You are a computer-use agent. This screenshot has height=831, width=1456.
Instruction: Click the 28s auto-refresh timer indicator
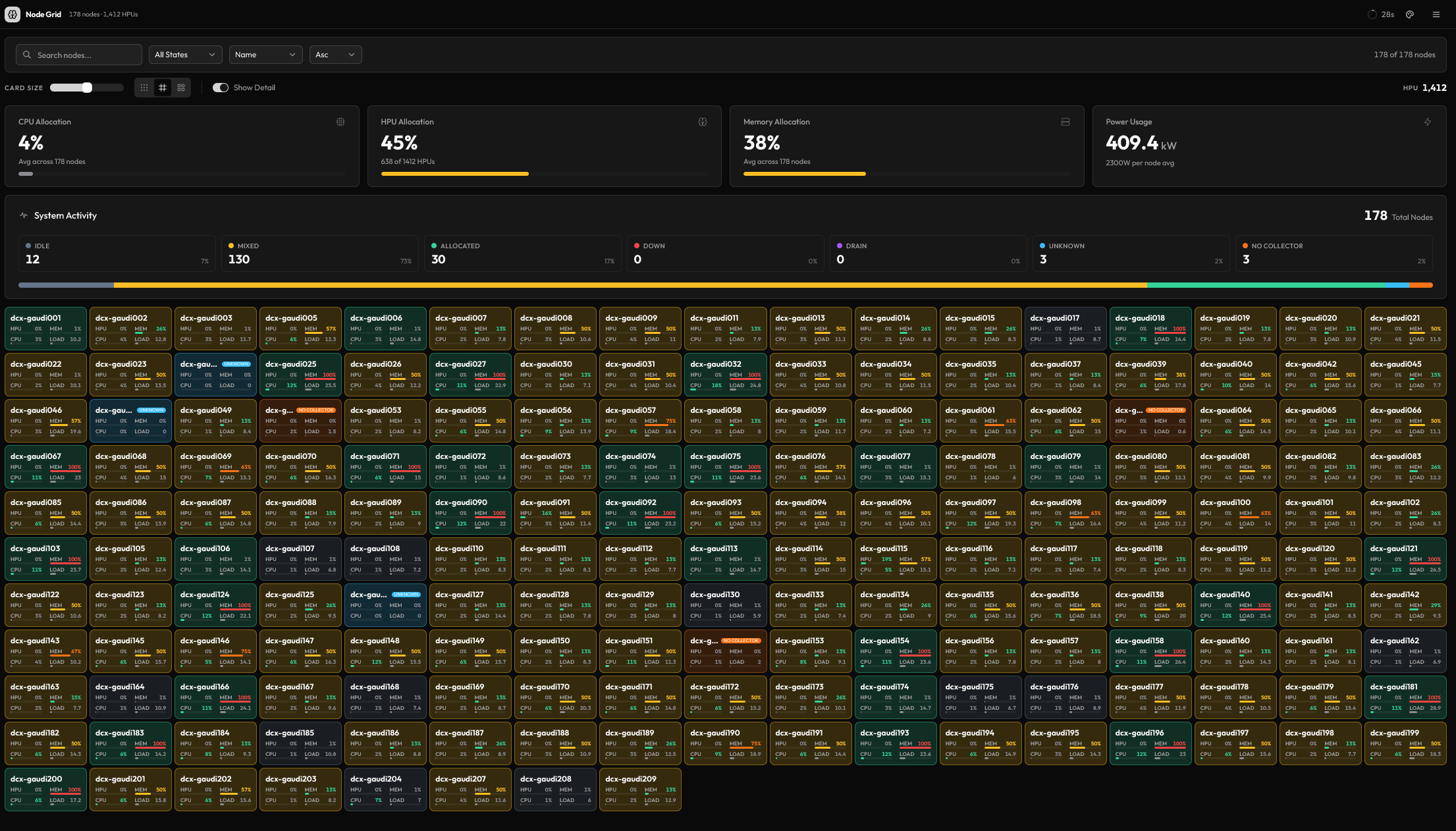pos(1381,14)
